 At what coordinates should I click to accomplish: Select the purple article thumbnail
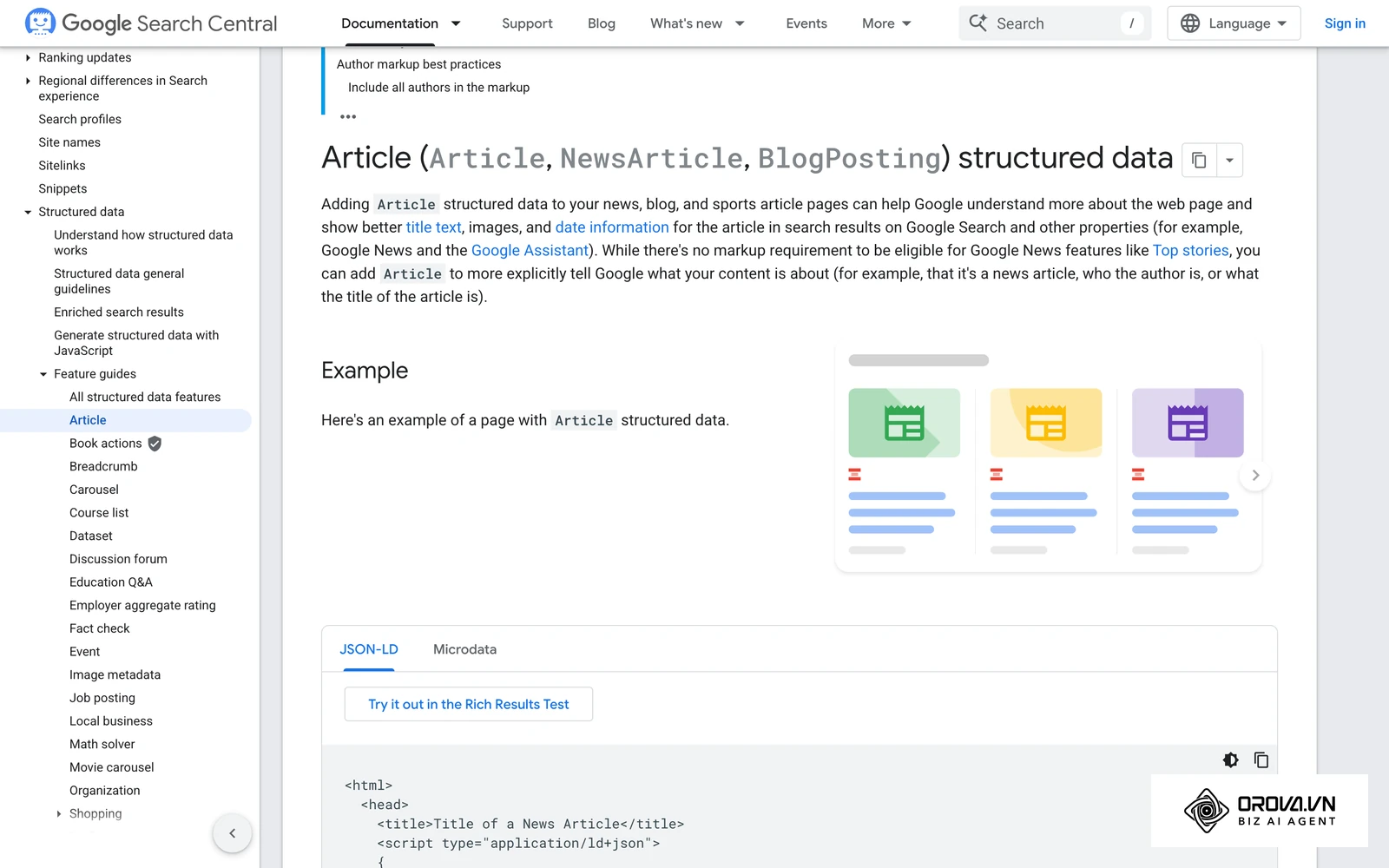click(x=1188, y=423)
